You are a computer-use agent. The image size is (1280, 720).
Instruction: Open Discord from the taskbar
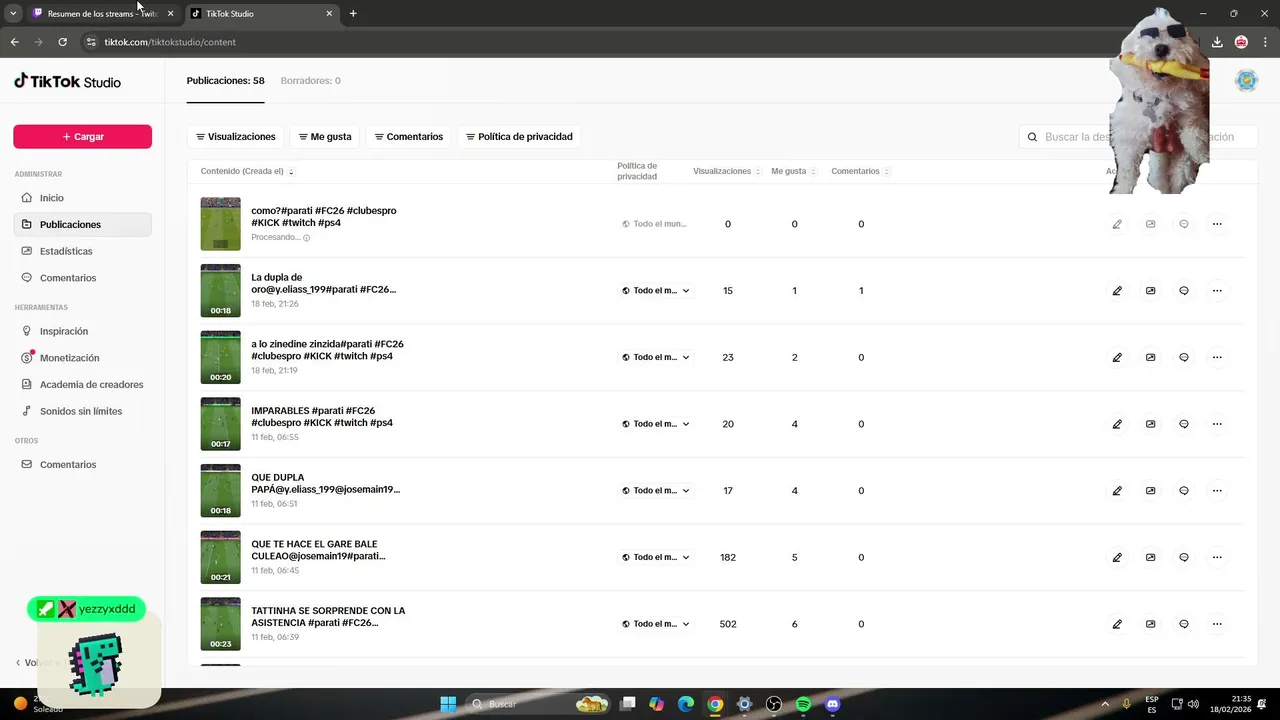coord(832,704)
